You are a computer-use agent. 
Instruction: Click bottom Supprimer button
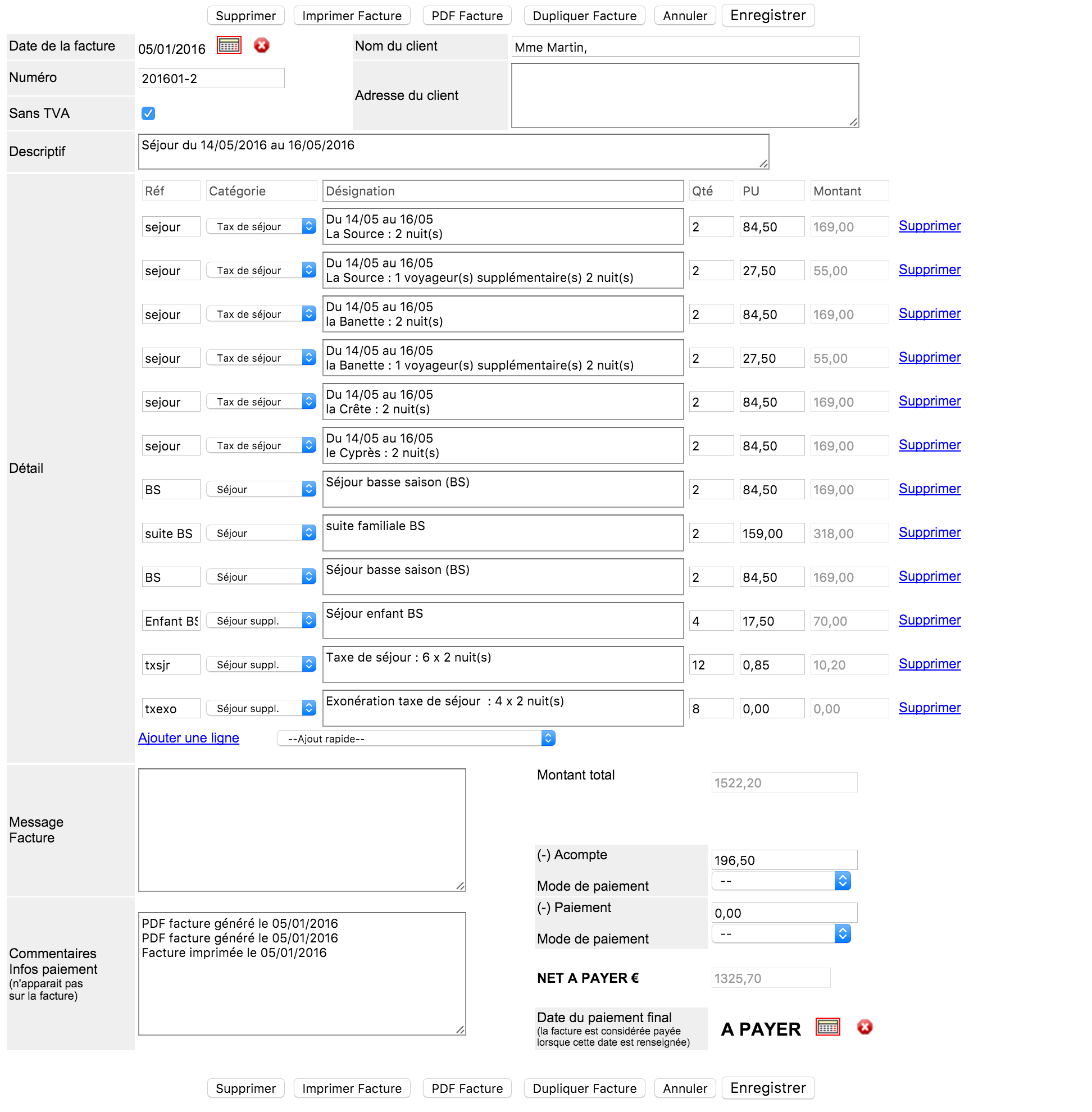point(245,1088)
